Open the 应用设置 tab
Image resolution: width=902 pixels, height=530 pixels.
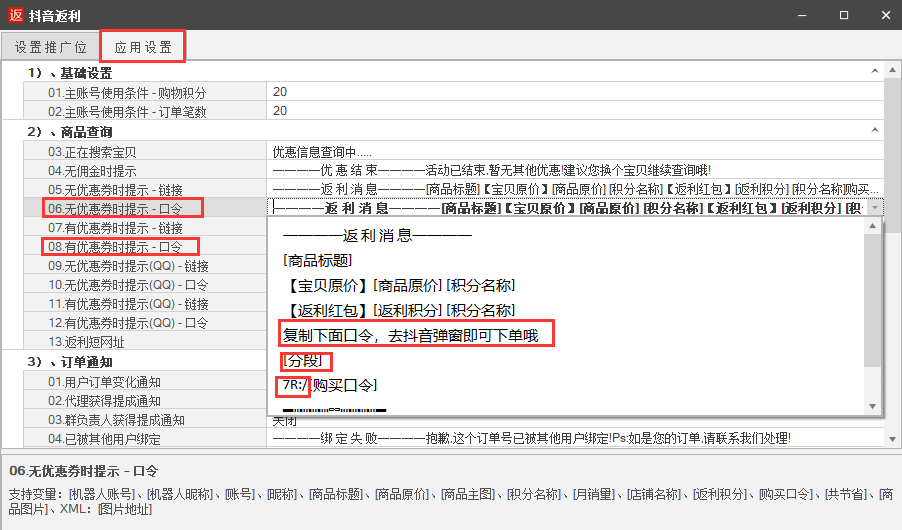coord(143,47)
